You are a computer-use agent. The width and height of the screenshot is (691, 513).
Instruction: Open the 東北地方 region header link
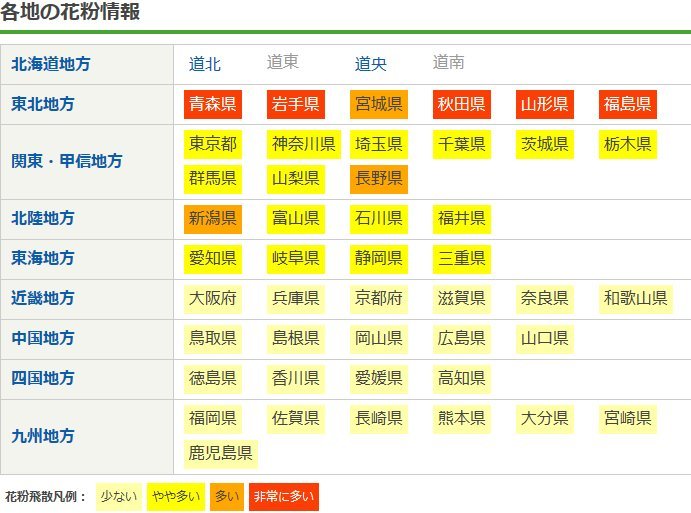(42, 104)
